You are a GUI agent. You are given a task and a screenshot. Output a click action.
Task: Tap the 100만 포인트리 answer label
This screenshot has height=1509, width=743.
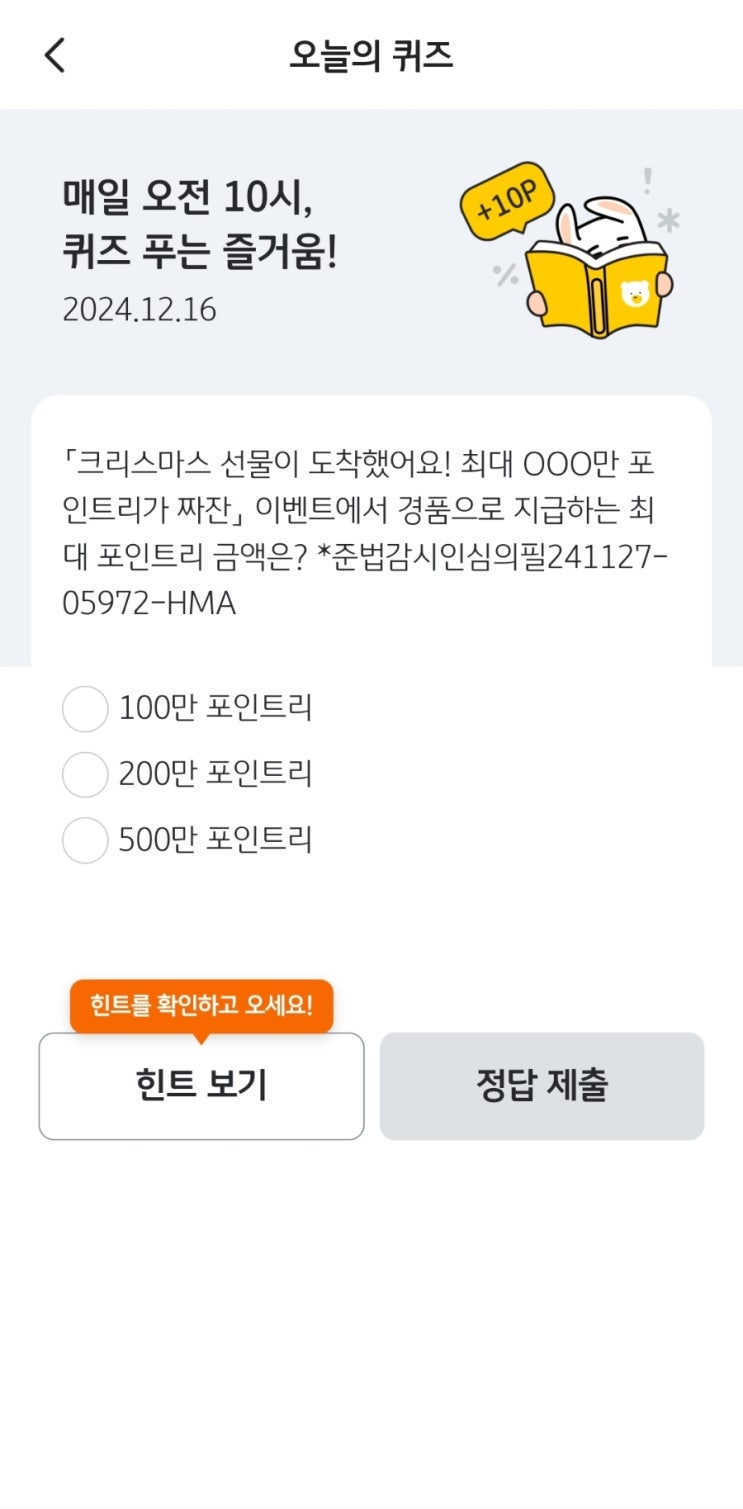pos(215,708)
